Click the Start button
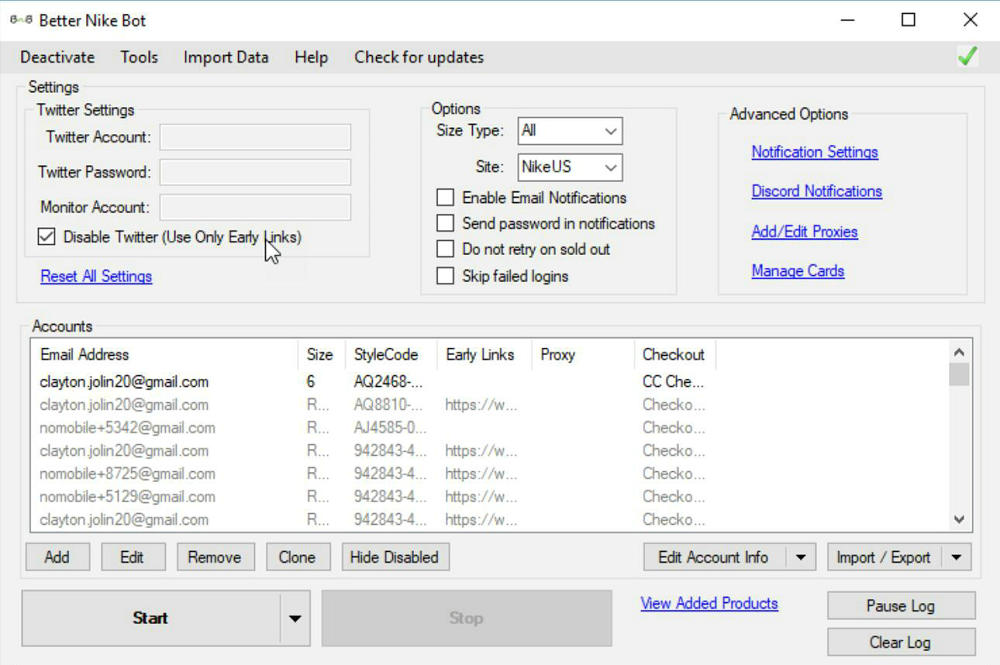 [151, 618]
